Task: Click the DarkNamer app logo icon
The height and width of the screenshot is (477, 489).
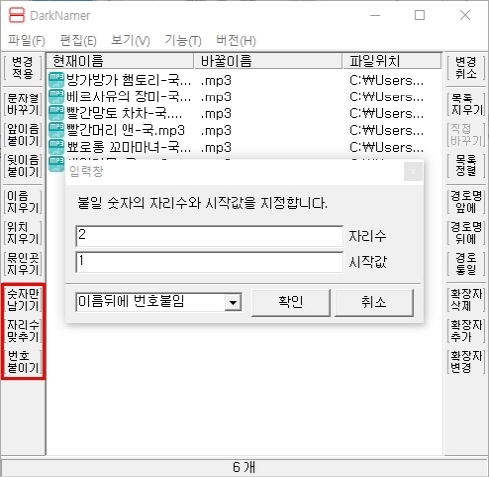Action: click(x=17, y=15)
